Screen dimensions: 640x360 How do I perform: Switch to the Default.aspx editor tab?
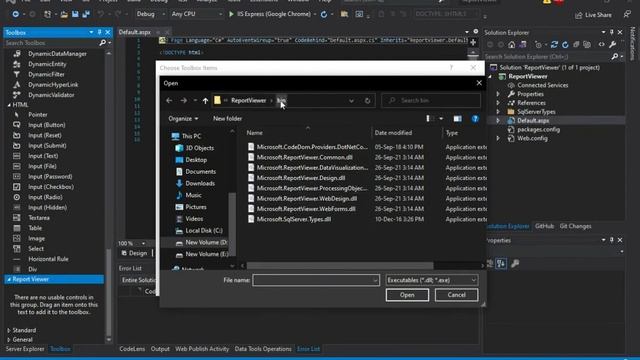point(135,32)
